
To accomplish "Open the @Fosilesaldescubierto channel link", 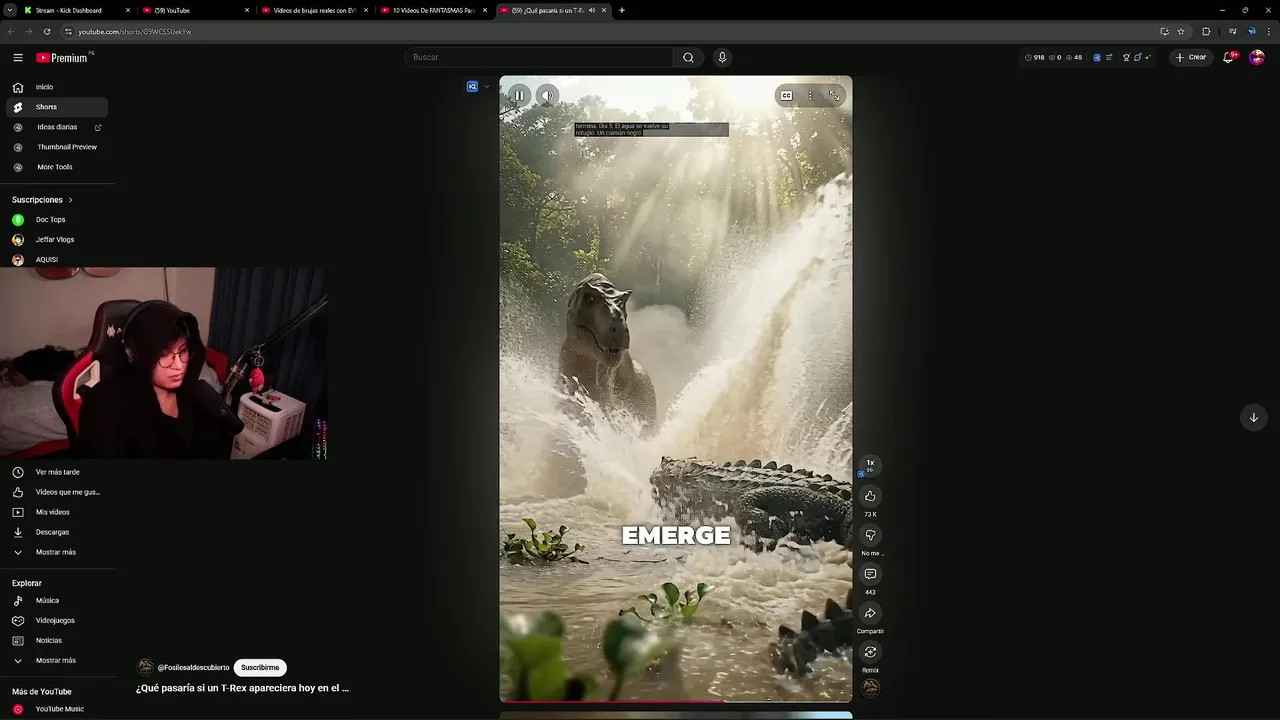I will pos(193,667).
